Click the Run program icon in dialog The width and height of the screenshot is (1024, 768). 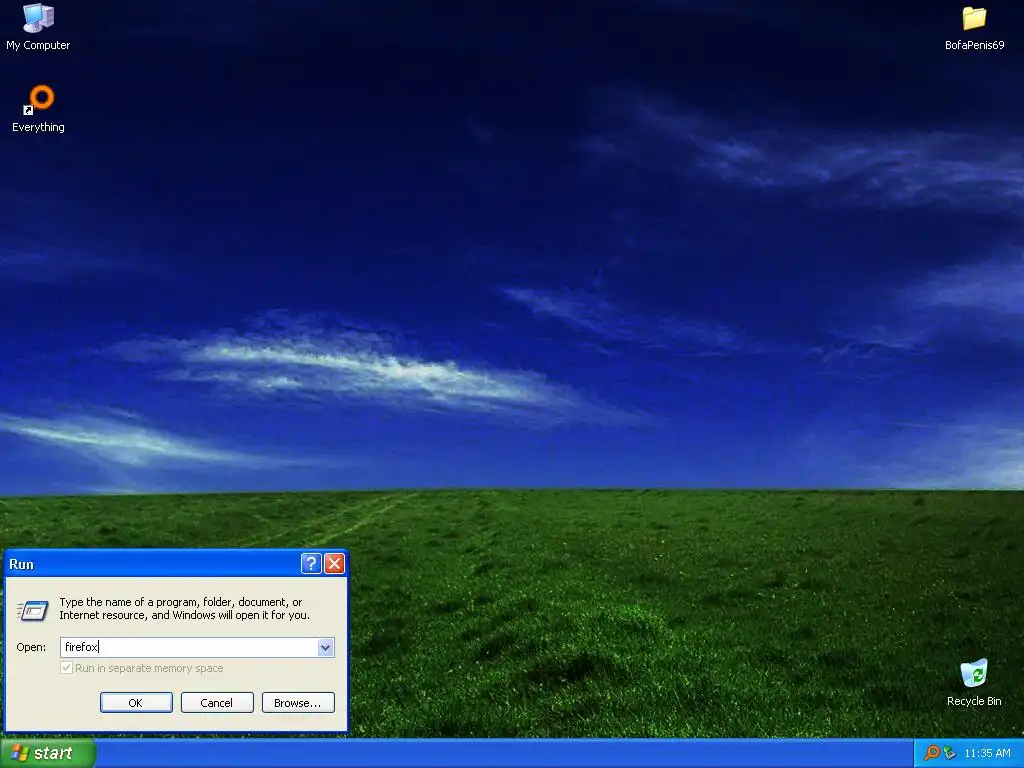[x=32, y=611]
